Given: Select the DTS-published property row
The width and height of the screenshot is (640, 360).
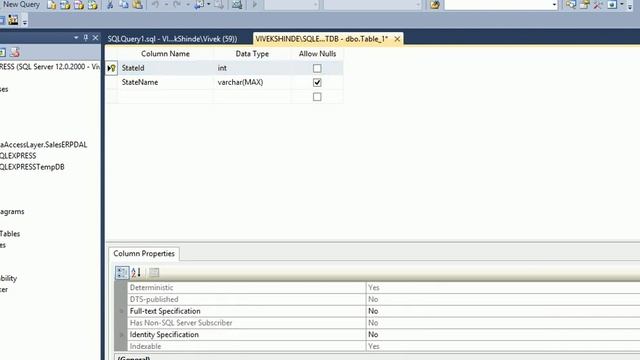Looking at the screenshot, I should (x=384, y=300).
